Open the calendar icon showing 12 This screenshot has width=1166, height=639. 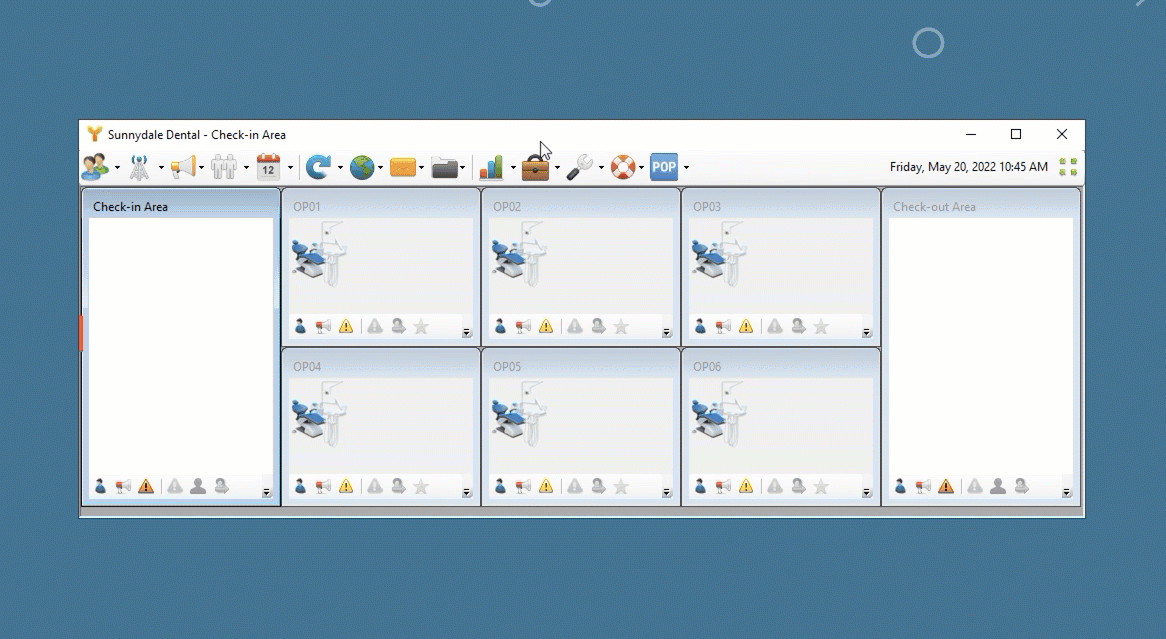click(268, 167)
